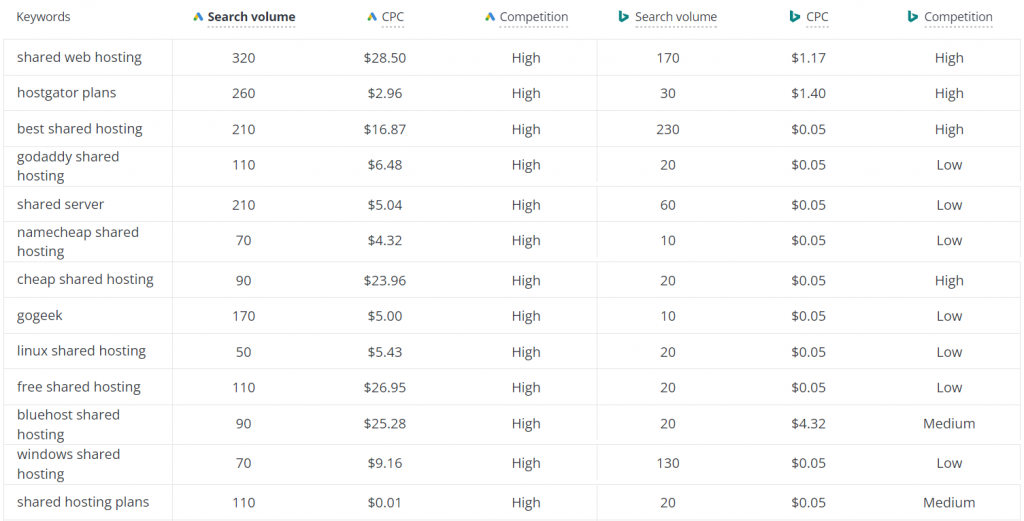Sort by Google Competition column header
The width and height of the screenshot is (1024, 521).
(x=534, y=17)
